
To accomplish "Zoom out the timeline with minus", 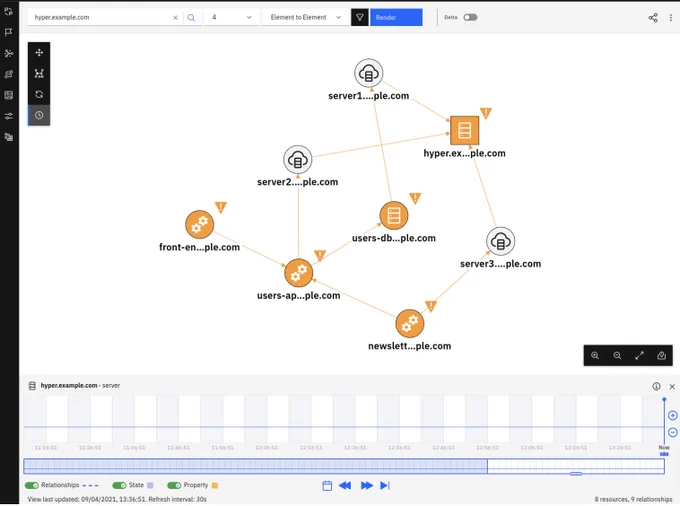I will 673,432.
